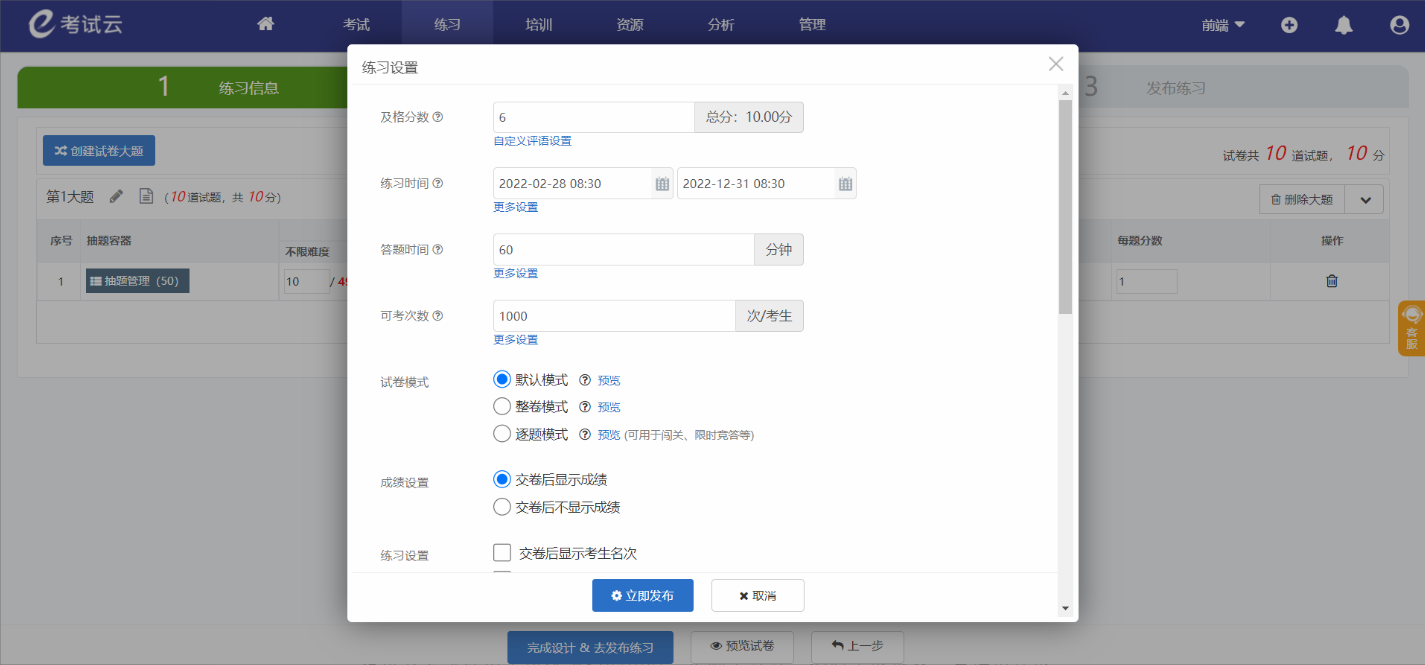
Task: Click help icon beside 及格分数
Action: pyautogui.click(x=438, y=117)
